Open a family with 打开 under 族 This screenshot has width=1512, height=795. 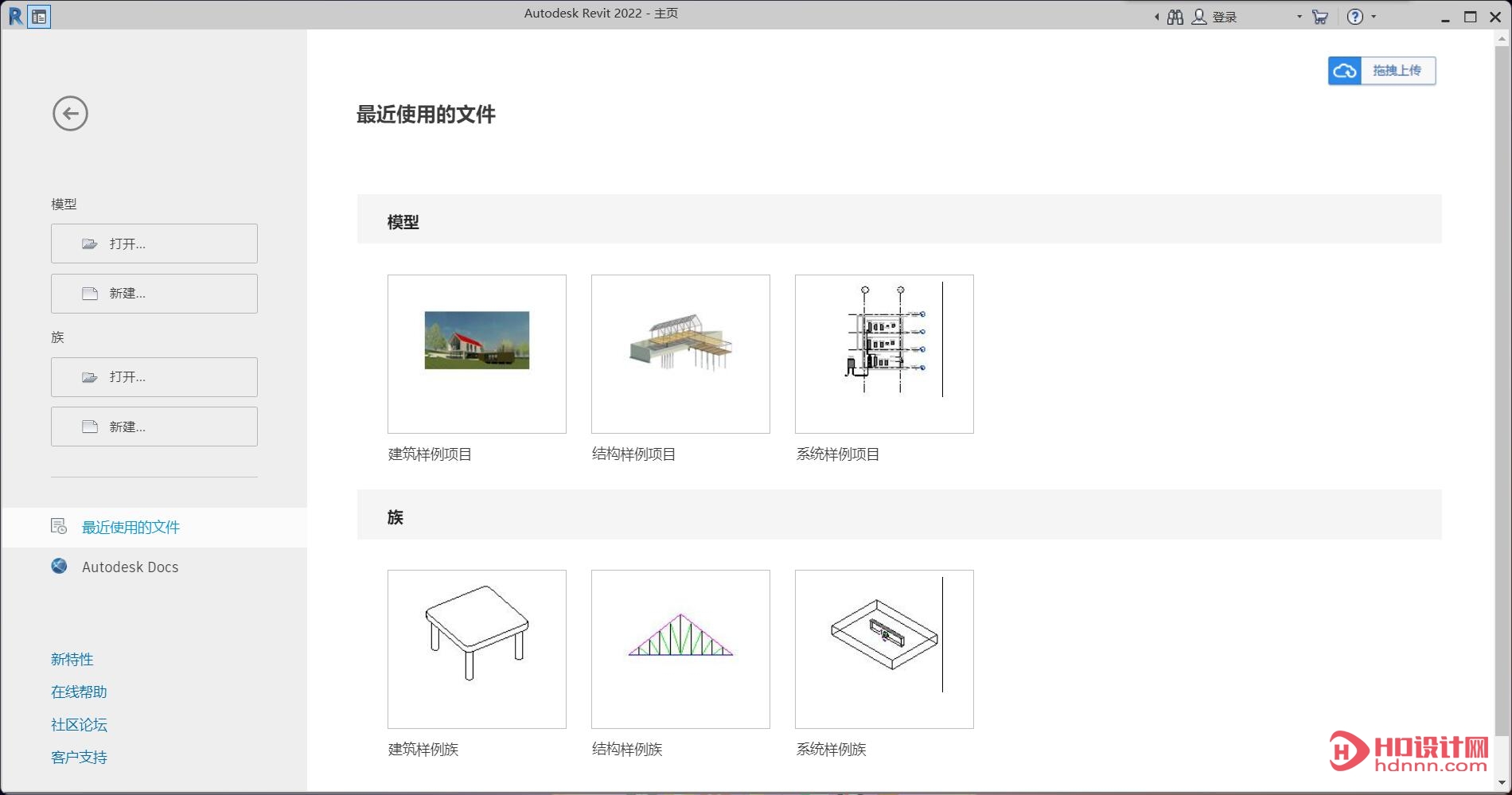(154, 377)
